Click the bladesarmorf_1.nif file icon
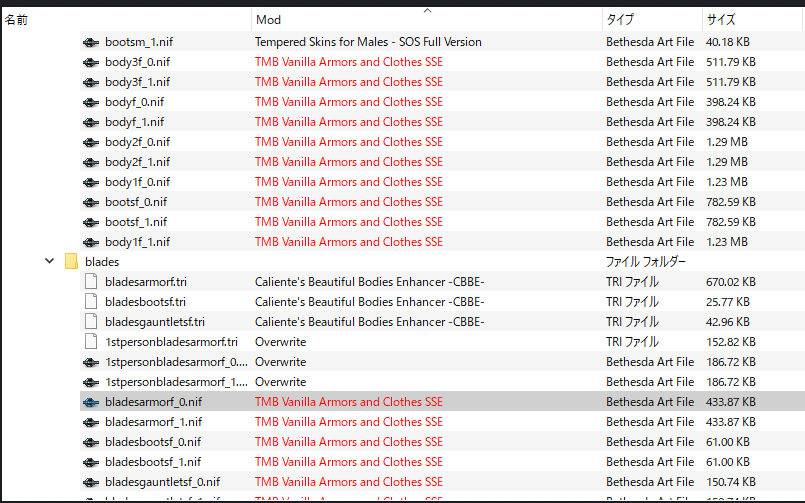Screen dimensions: 805x503 click(x=91, y=422)
